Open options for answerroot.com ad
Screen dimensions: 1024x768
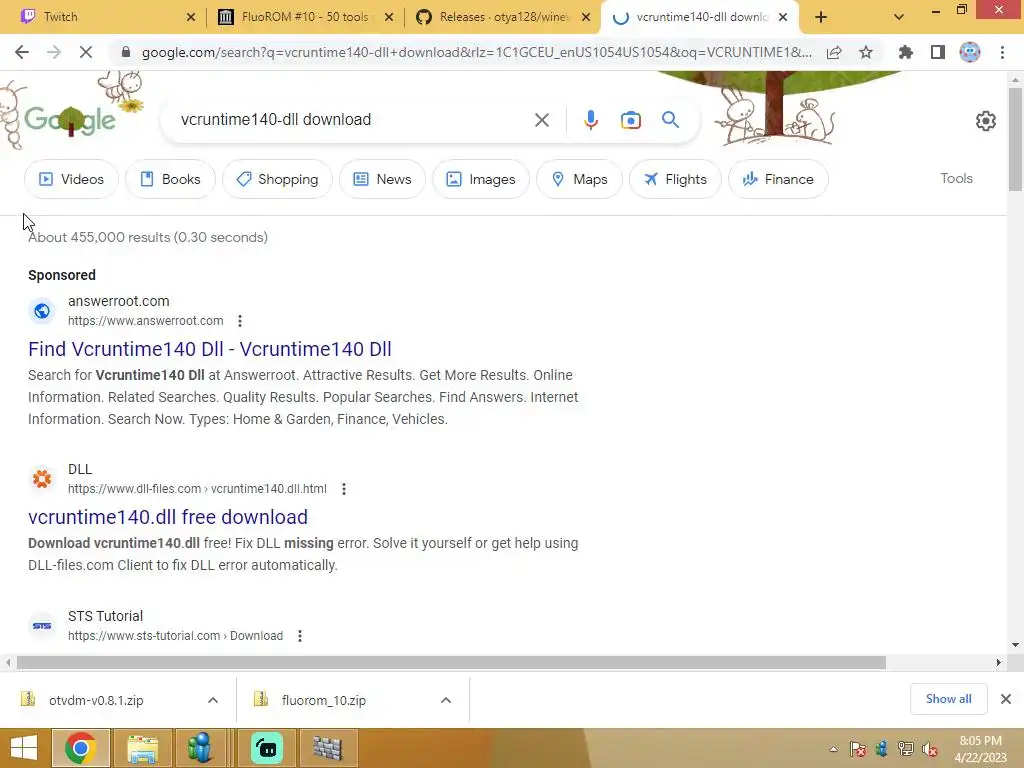(x=240, y=321)
